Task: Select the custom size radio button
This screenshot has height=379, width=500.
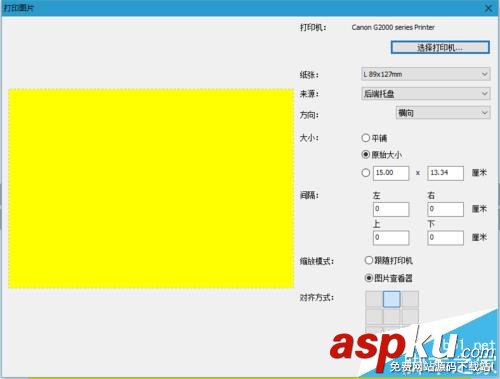Action: pyautogui.click(x=366, y=173)
